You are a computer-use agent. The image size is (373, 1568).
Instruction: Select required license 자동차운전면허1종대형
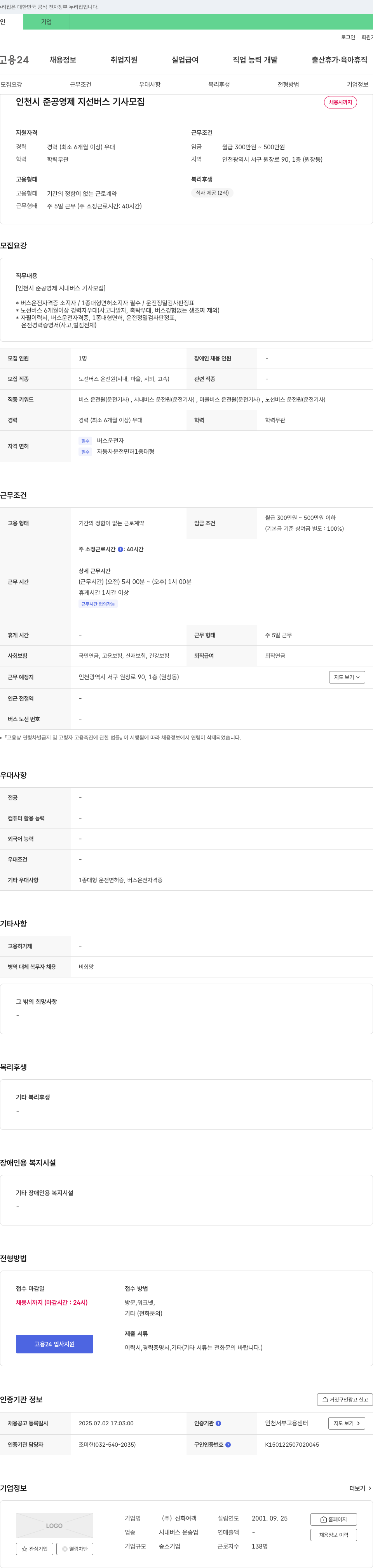[x=125, y=452]
